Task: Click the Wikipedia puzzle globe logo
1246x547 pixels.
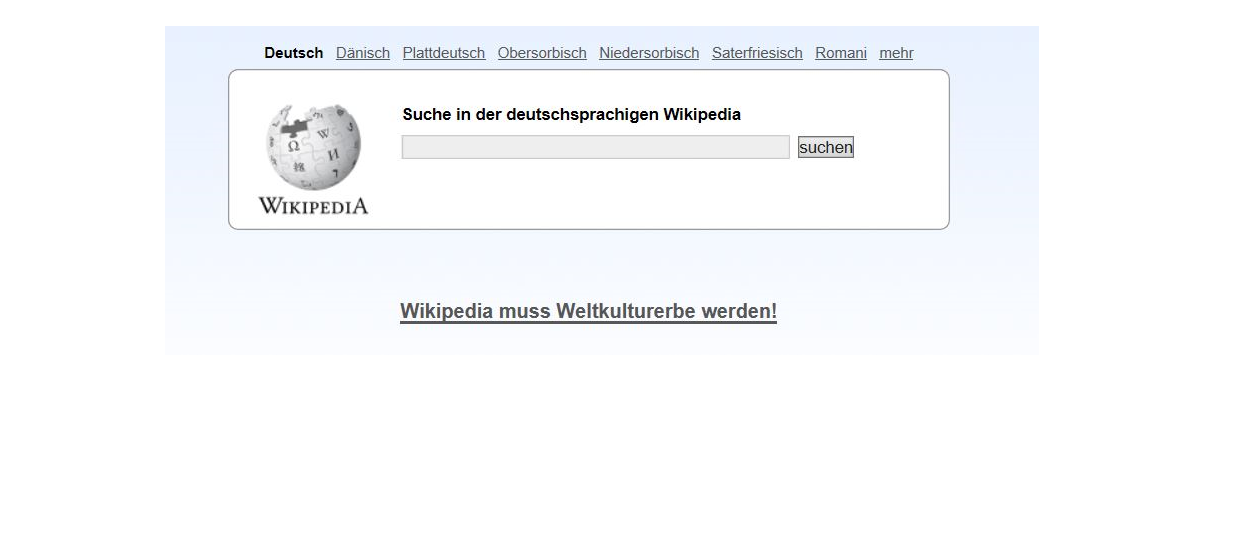Action: (313, 147)
